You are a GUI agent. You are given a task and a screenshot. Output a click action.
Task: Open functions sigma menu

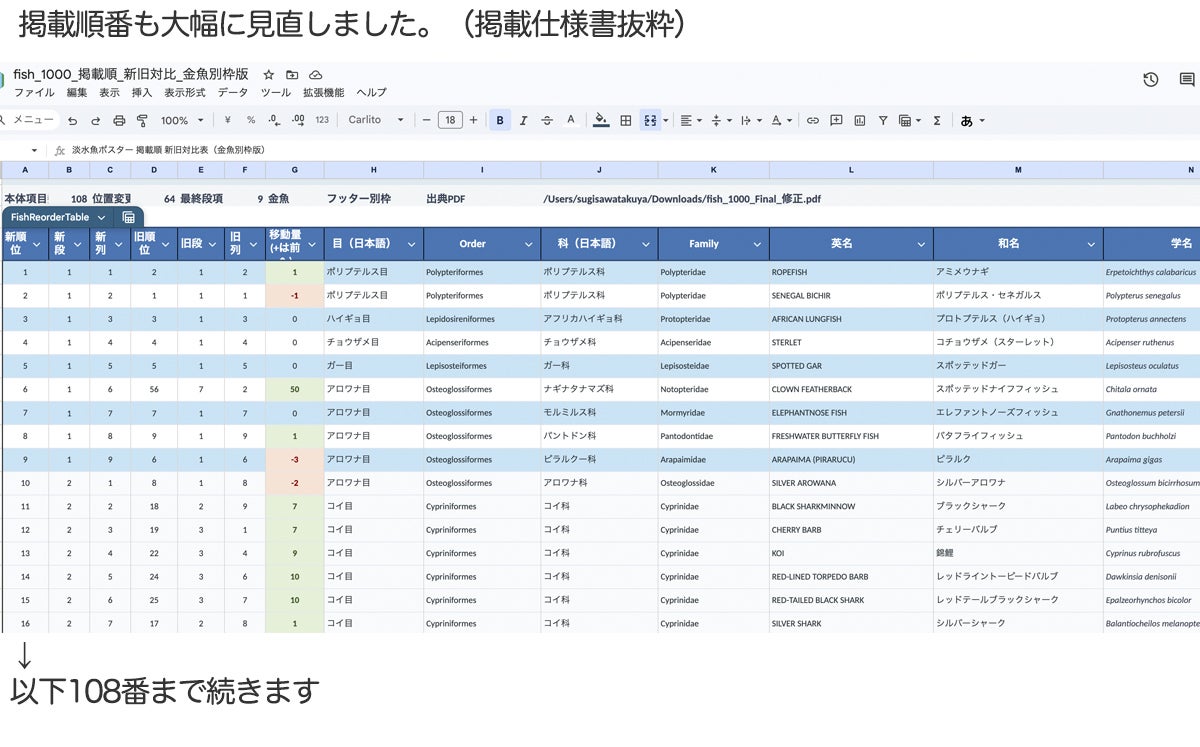937,120
